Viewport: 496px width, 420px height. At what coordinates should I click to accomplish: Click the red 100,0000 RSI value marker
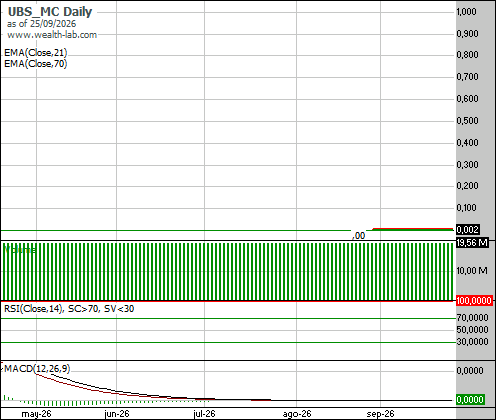click(x=474, y=301)
